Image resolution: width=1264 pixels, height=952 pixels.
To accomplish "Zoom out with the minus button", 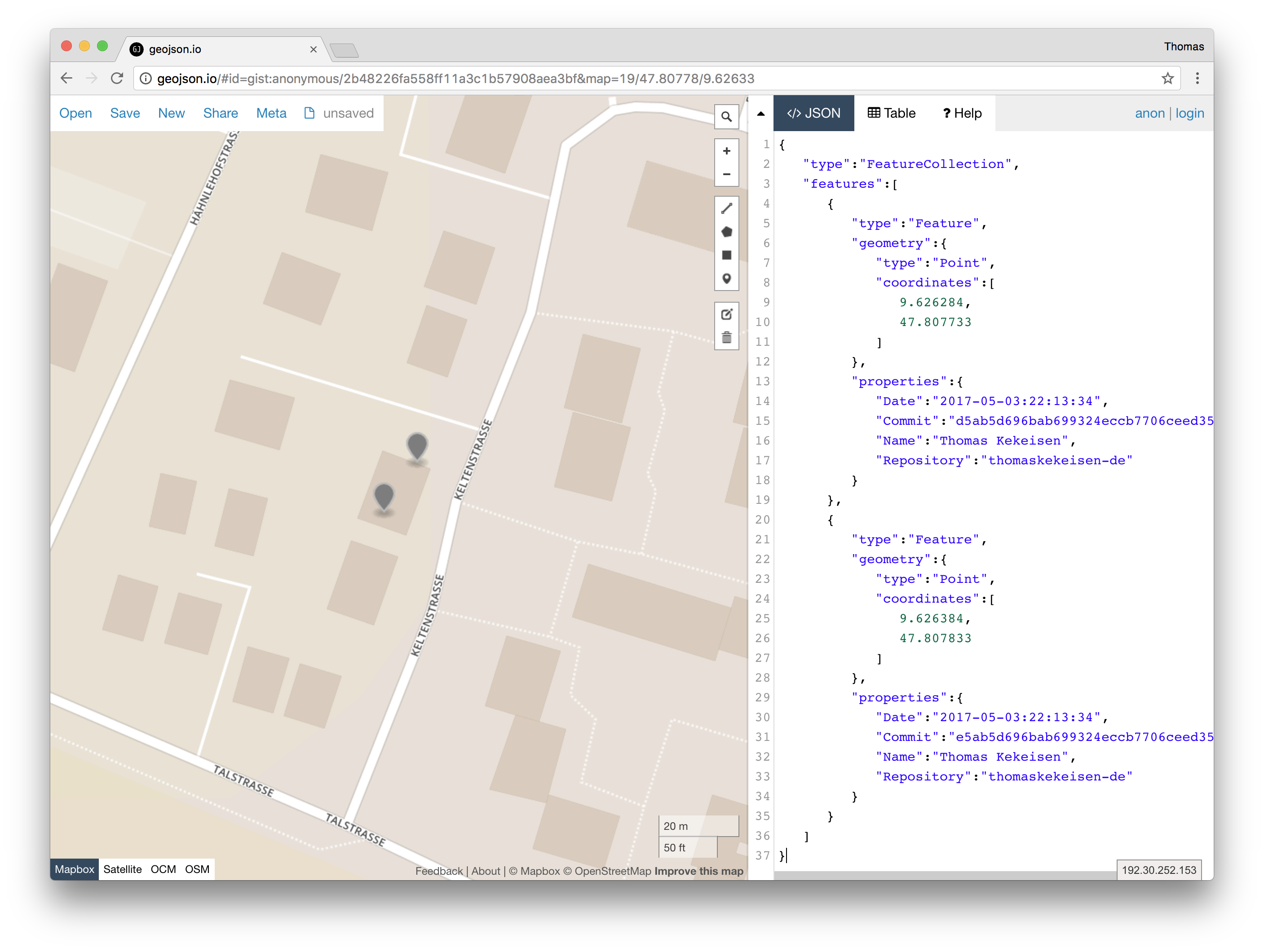I will coord(726,174).
